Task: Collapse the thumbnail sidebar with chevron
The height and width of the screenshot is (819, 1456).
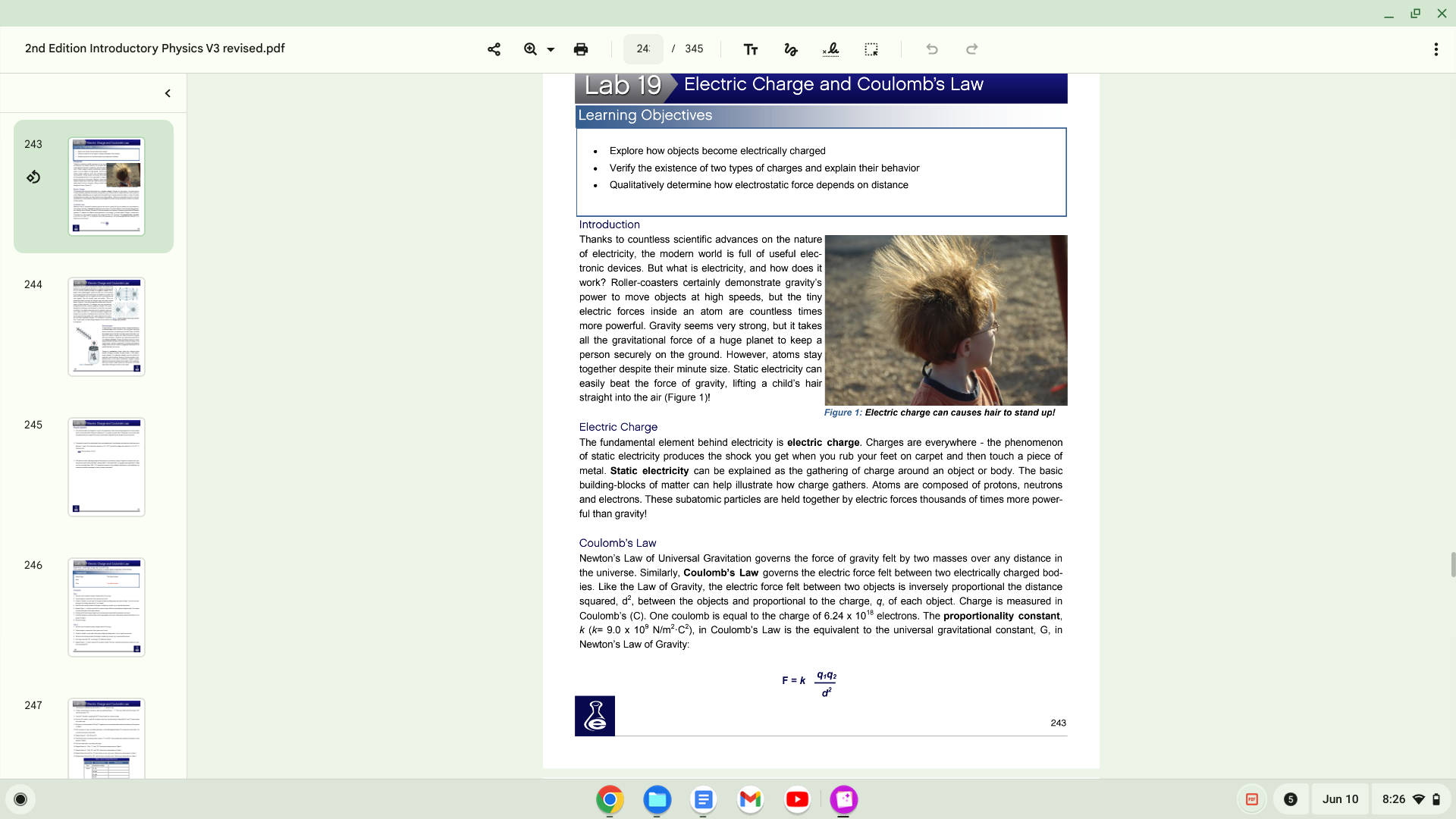Action: tap(168, 93)
